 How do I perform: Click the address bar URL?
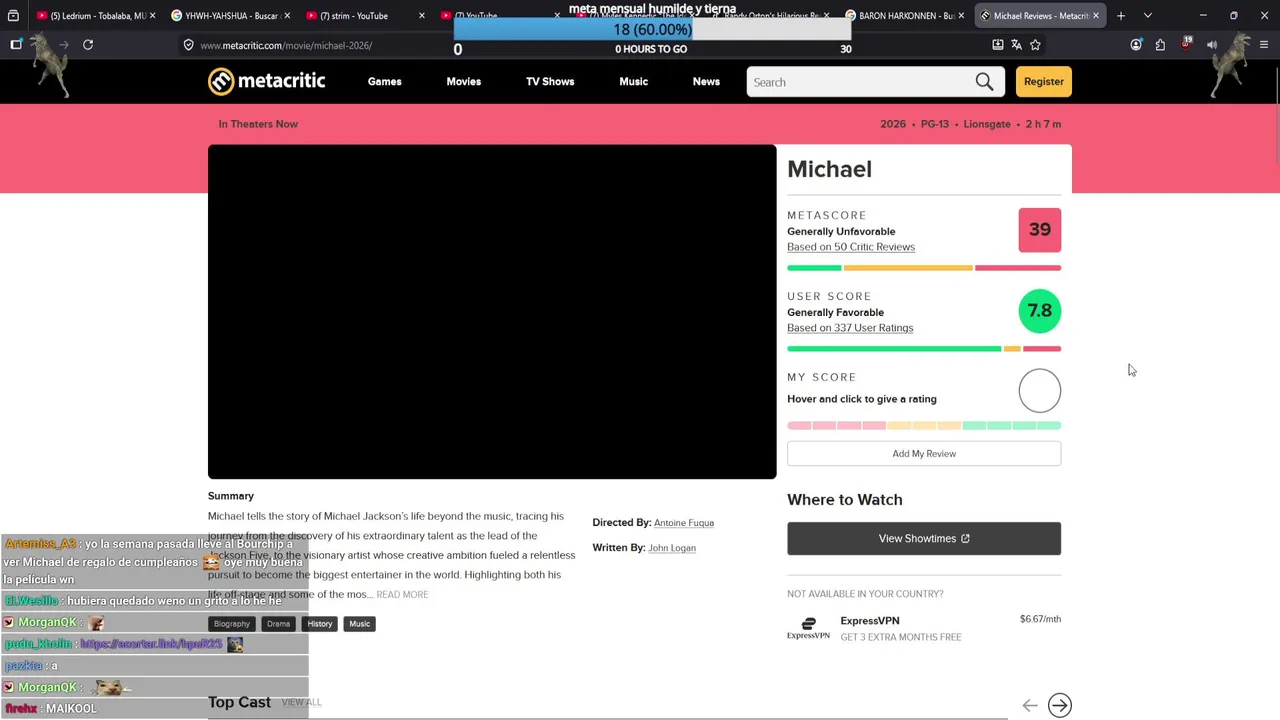point(286,46)
